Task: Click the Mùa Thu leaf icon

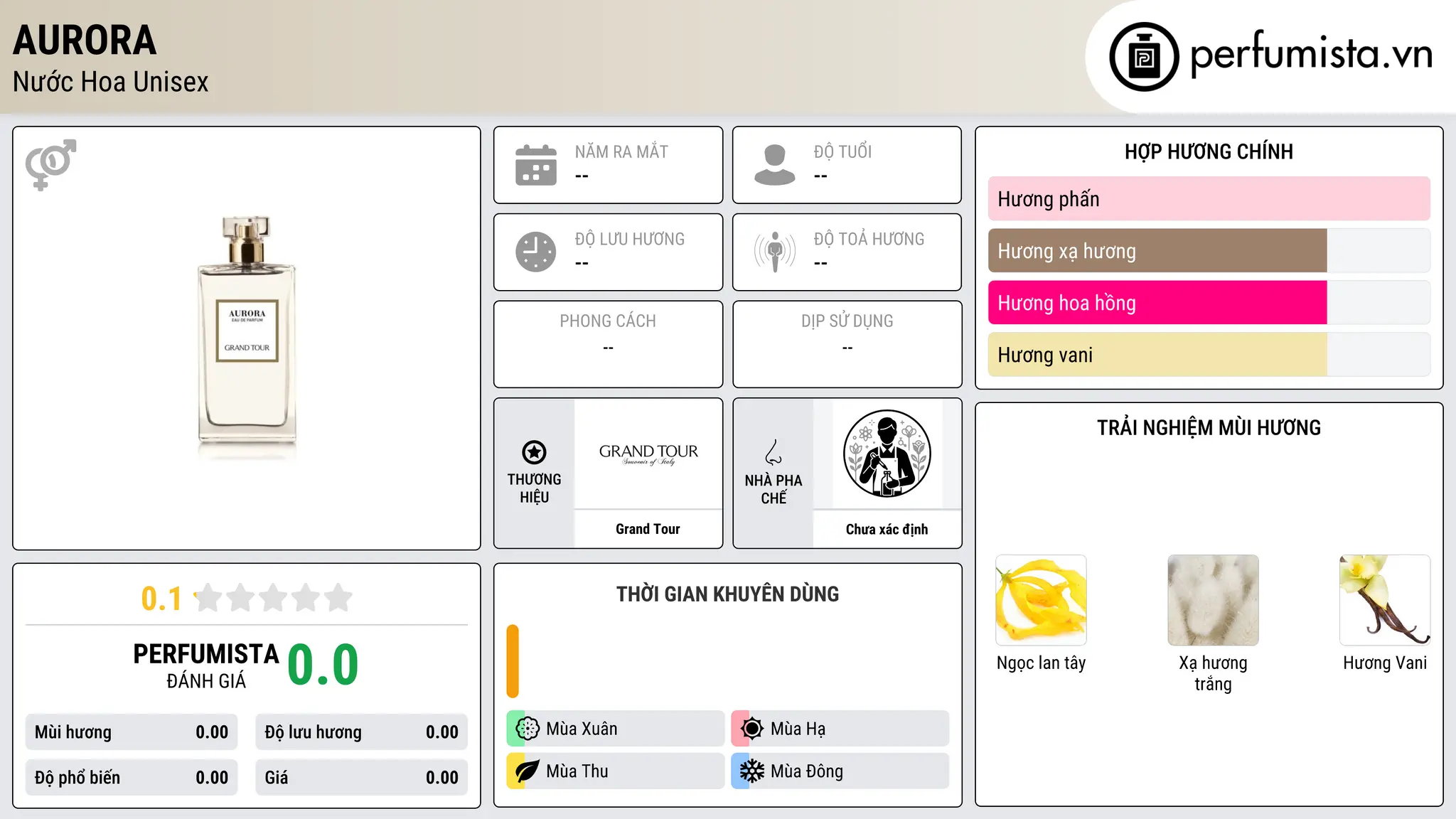Action: [x=528, y=771]
